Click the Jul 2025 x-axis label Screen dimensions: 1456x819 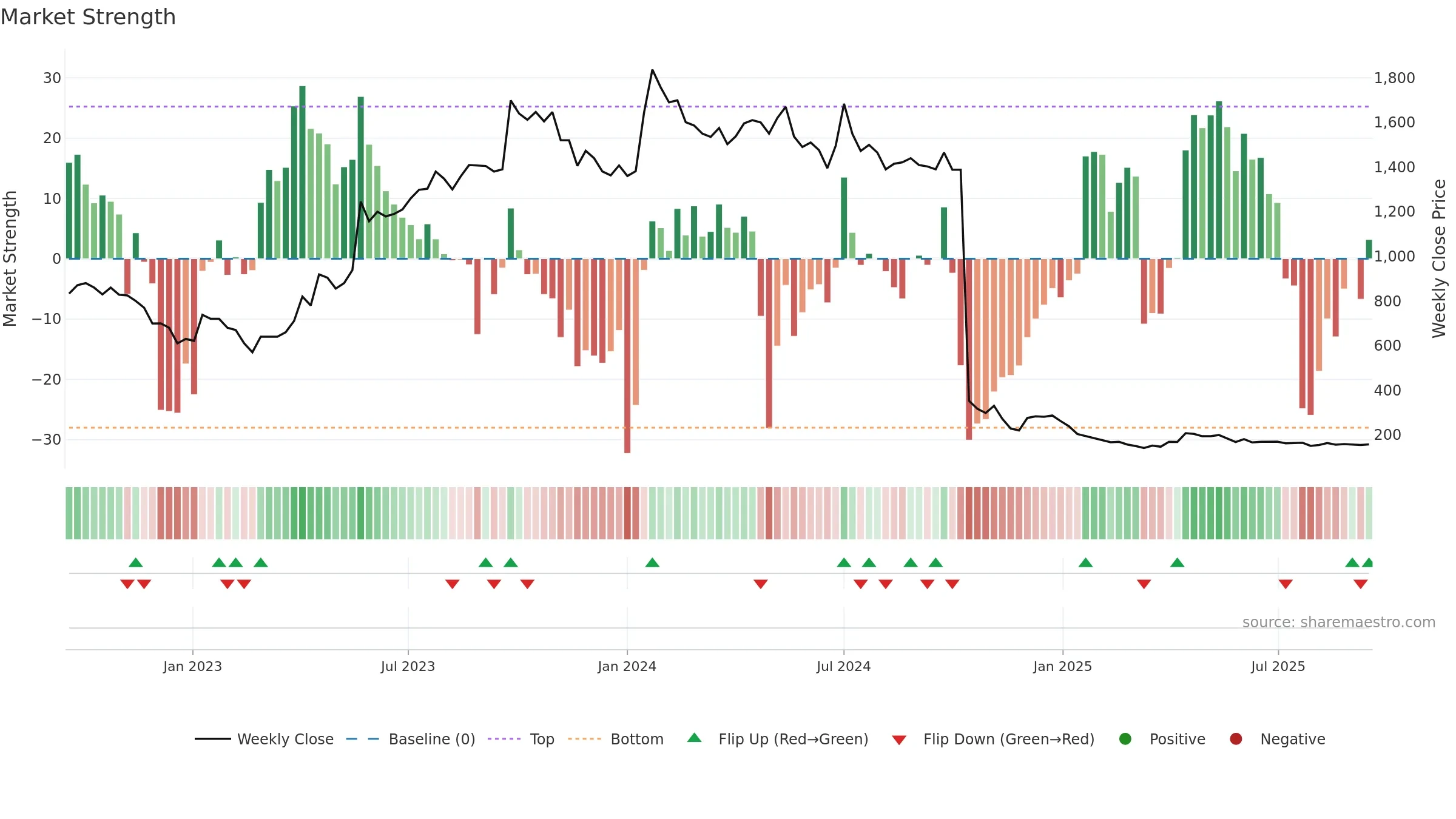point(1278,667)
